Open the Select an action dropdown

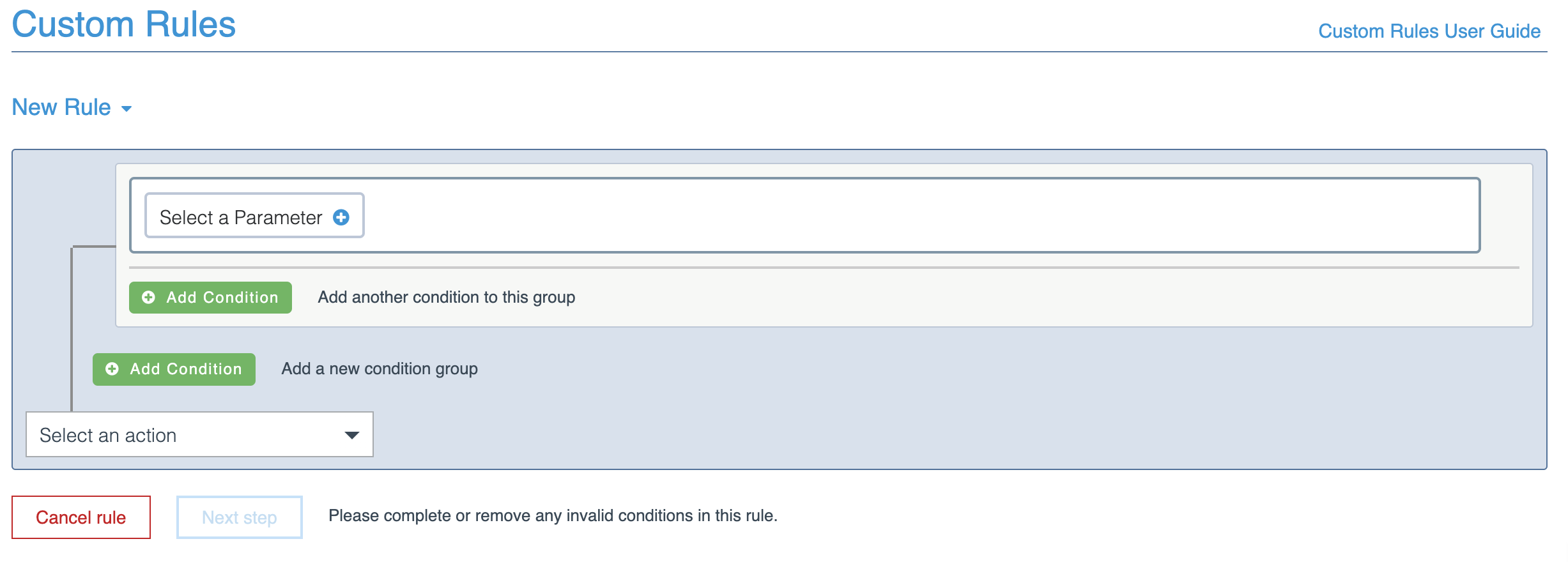pyautogui.click(x=199, y=434)
